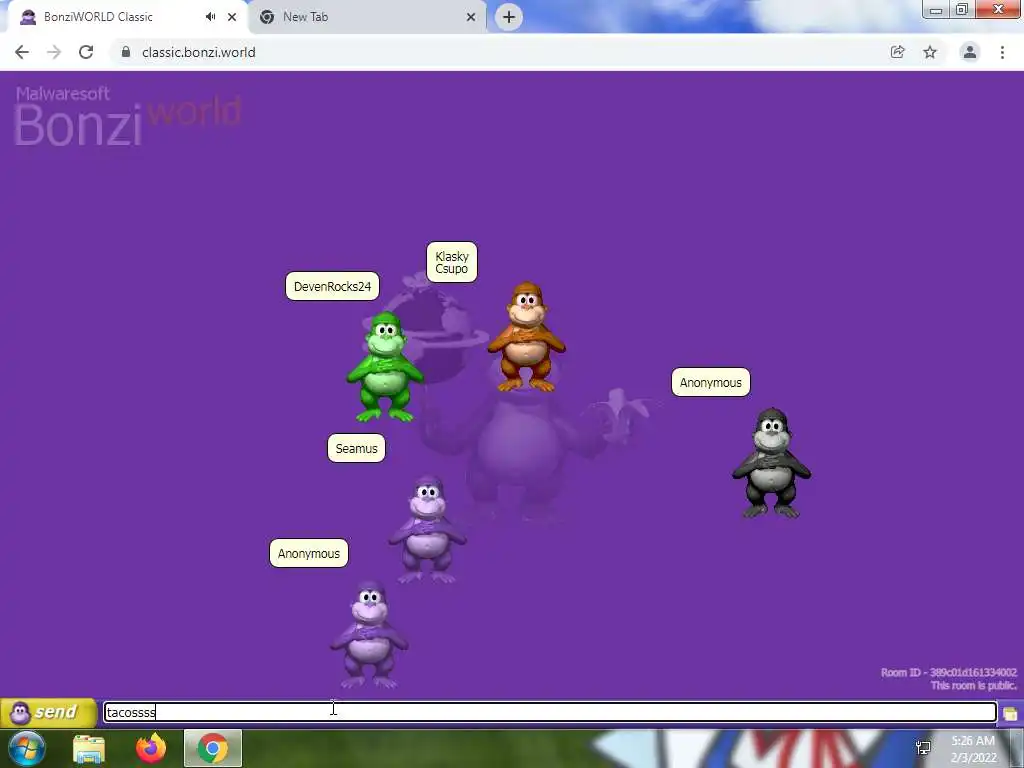Viewport: 1024px width, 768px height.
Task: Click Anonymous label above black gorilla
Action: 711,382
